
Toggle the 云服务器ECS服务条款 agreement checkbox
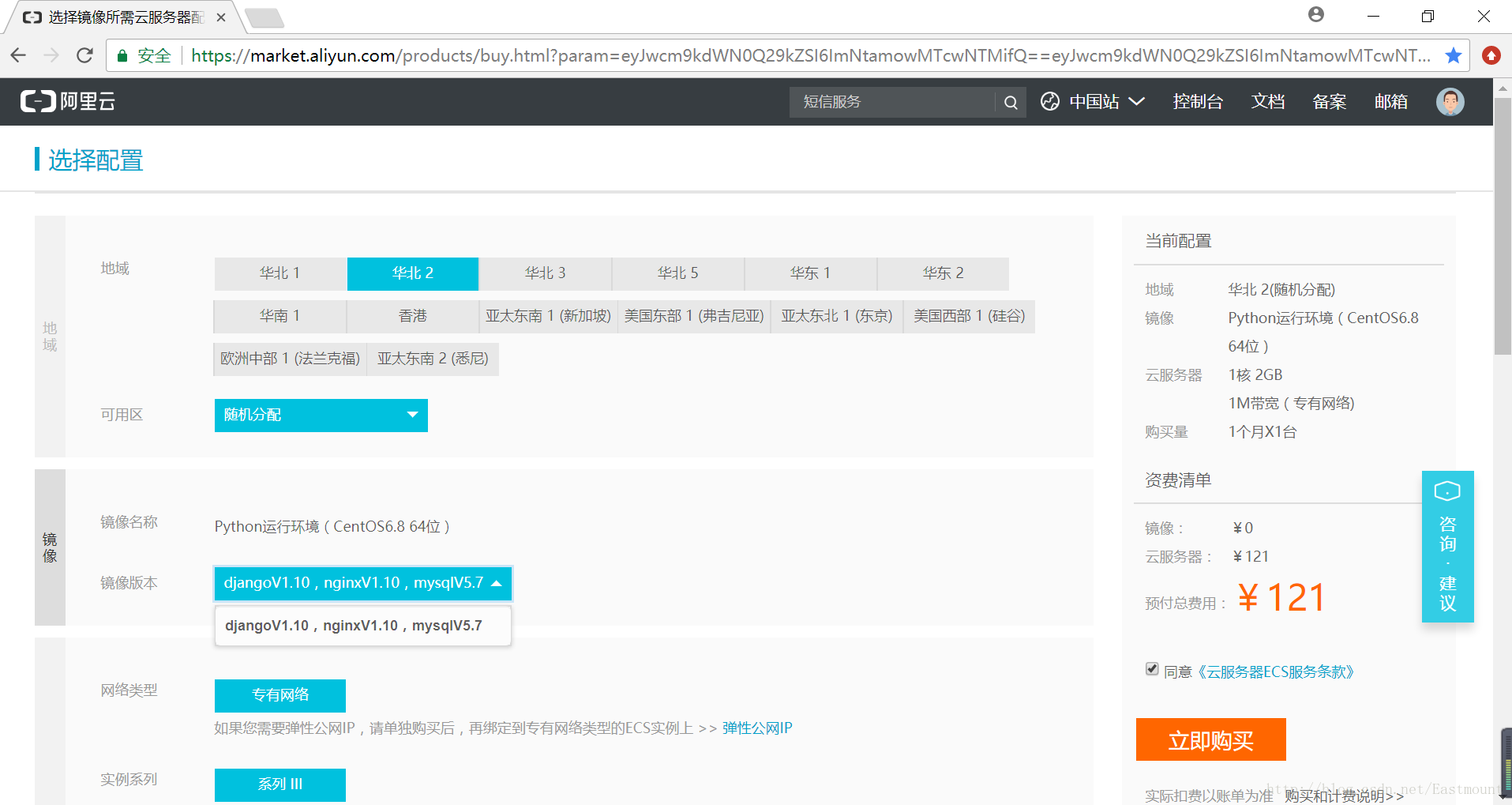pyautogui.click(x=1152, y=669)
